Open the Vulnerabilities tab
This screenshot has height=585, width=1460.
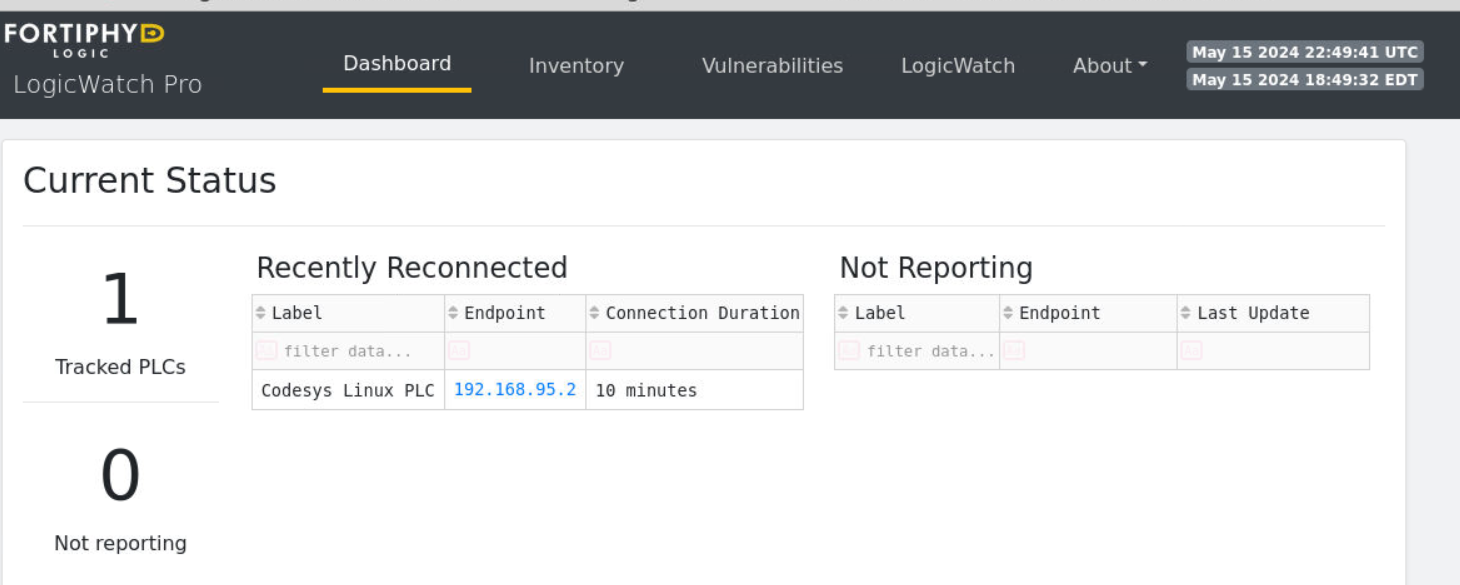tap(772, 66)
